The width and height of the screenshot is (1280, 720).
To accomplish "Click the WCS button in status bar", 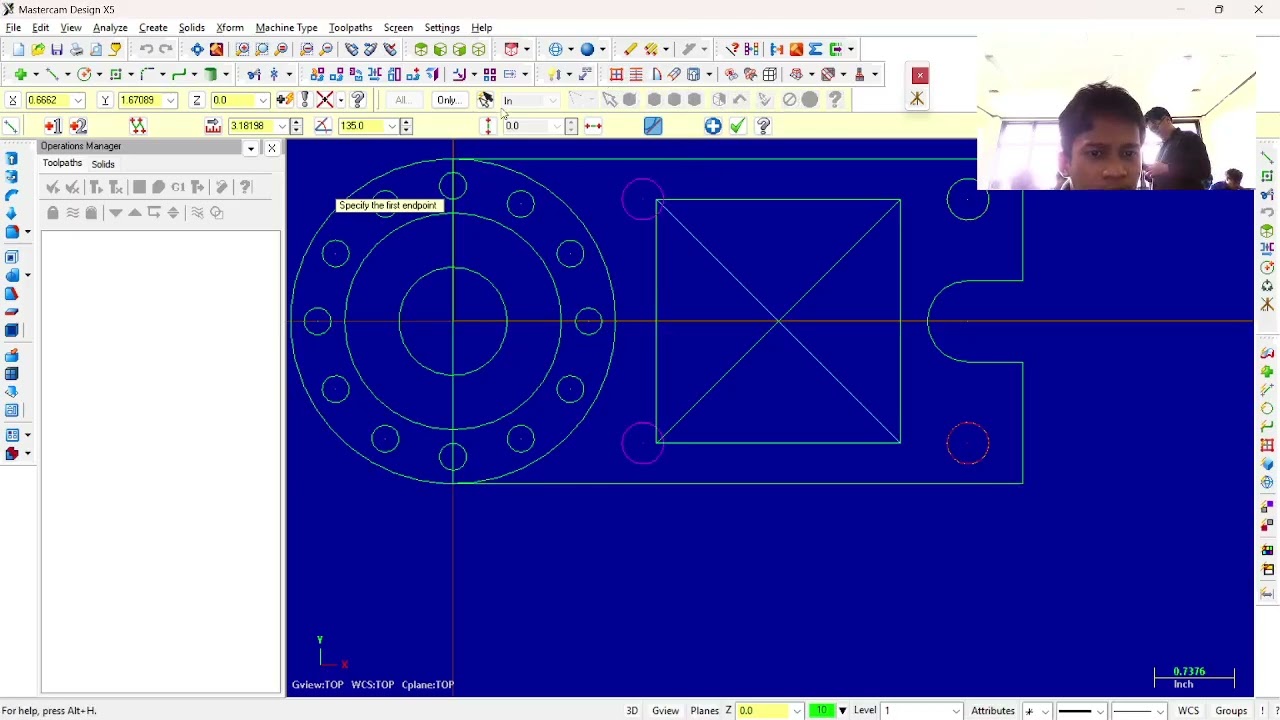I will (1188, 711).
